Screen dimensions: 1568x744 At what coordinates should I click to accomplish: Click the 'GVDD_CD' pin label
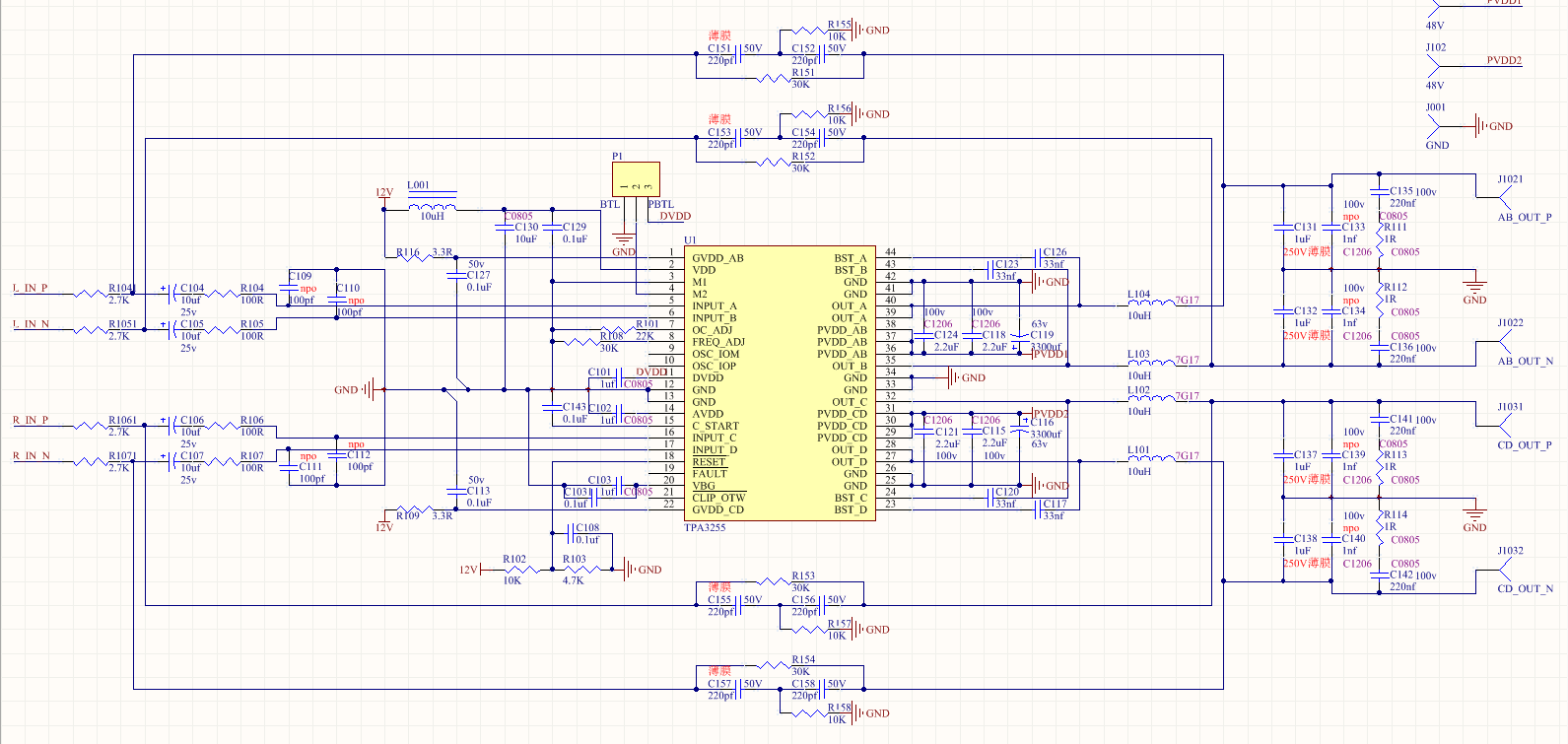tap(717, 509)
